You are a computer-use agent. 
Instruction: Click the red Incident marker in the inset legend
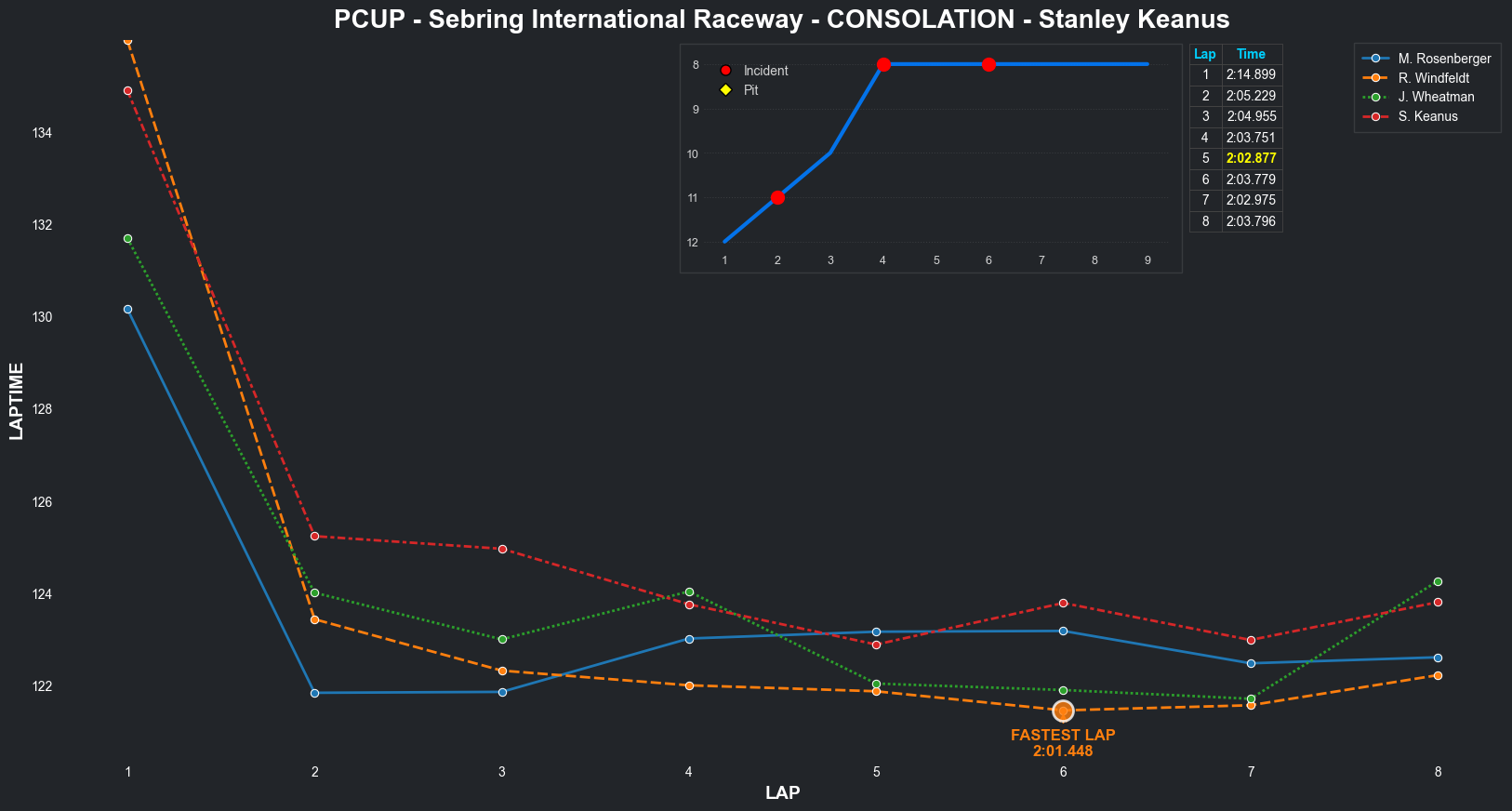[726, 71]
